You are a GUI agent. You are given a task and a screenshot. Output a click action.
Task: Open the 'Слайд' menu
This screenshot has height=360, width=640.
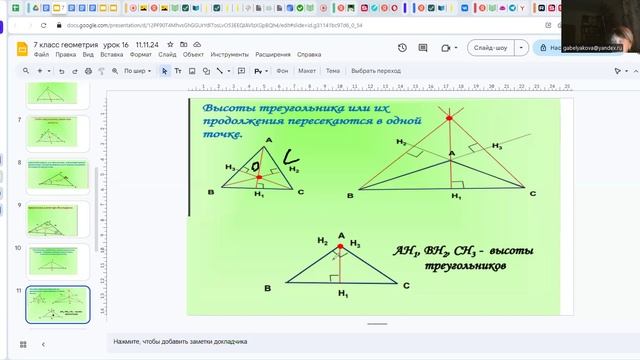pyautogui.click(x=167, y=54)
